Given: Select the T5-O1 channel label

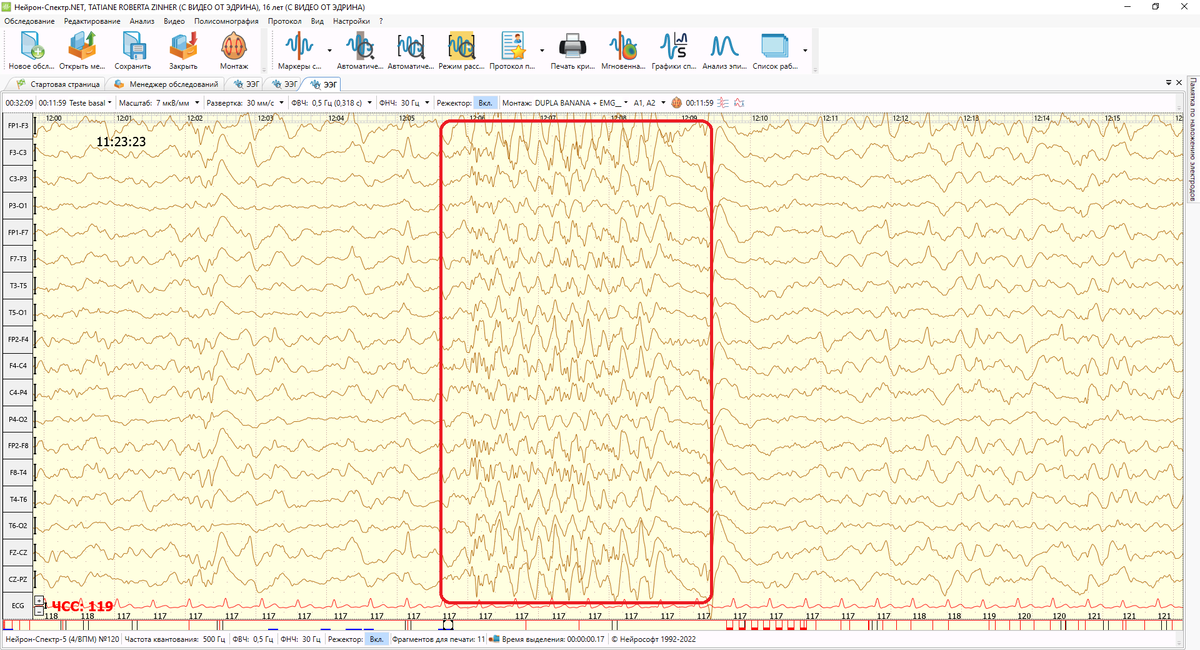Looking at the screenshot, I should coord(17,312).
